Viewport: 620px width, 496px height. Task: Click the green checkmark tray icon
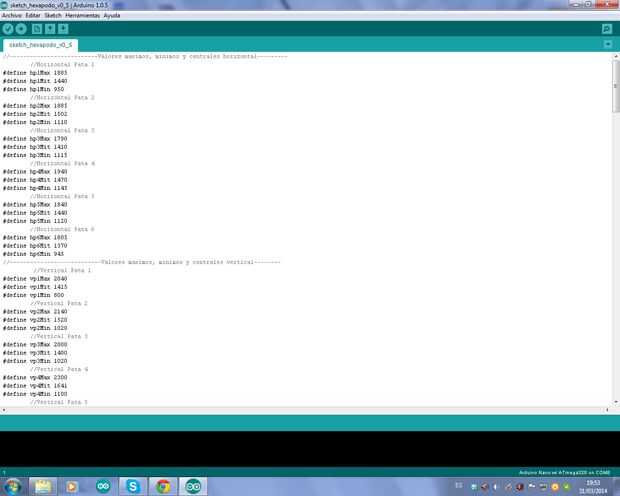567,487
